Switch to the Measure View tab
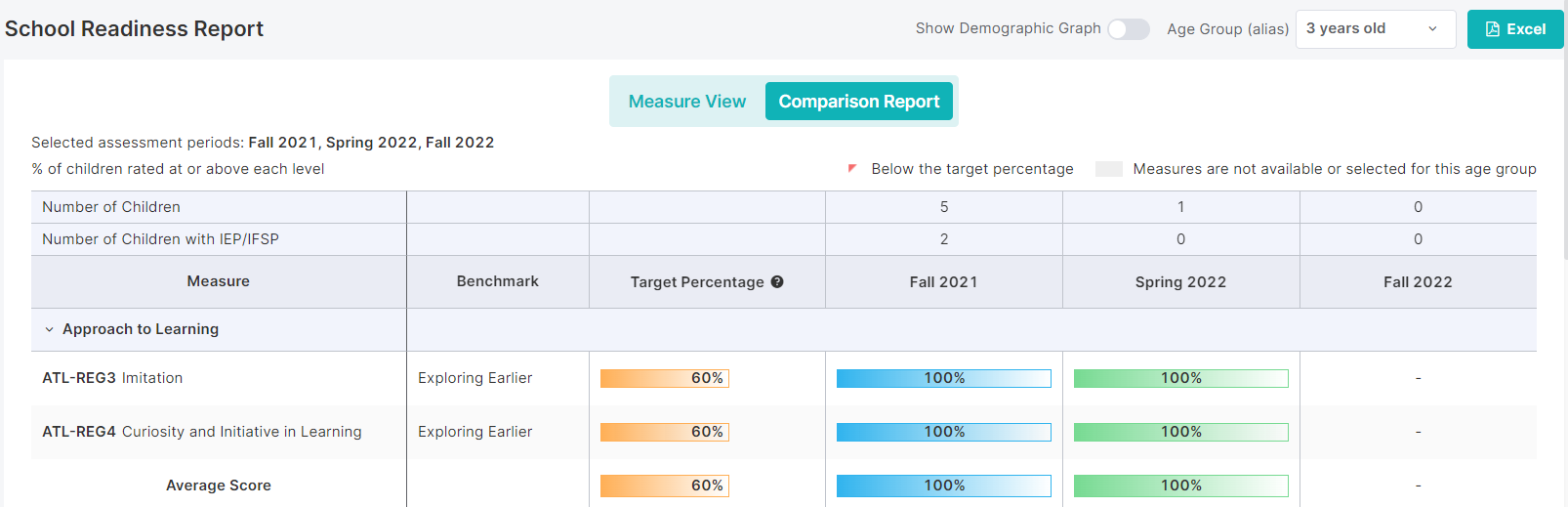This screenshot has height=507, width=1568. 686,102
